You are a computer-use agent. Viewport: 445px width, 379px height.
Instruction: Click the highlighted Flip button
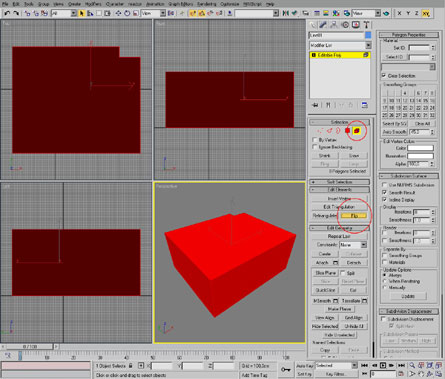click(354, 216)
